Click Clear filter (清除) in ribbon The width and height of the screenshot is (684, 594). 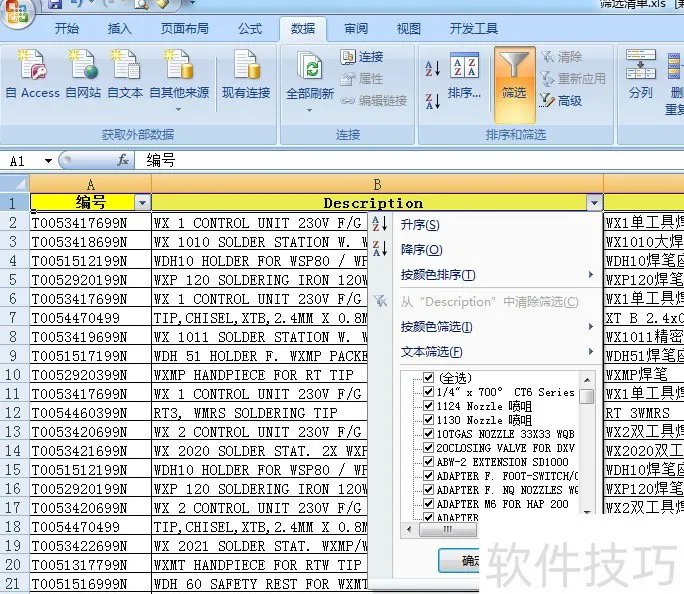562,57
